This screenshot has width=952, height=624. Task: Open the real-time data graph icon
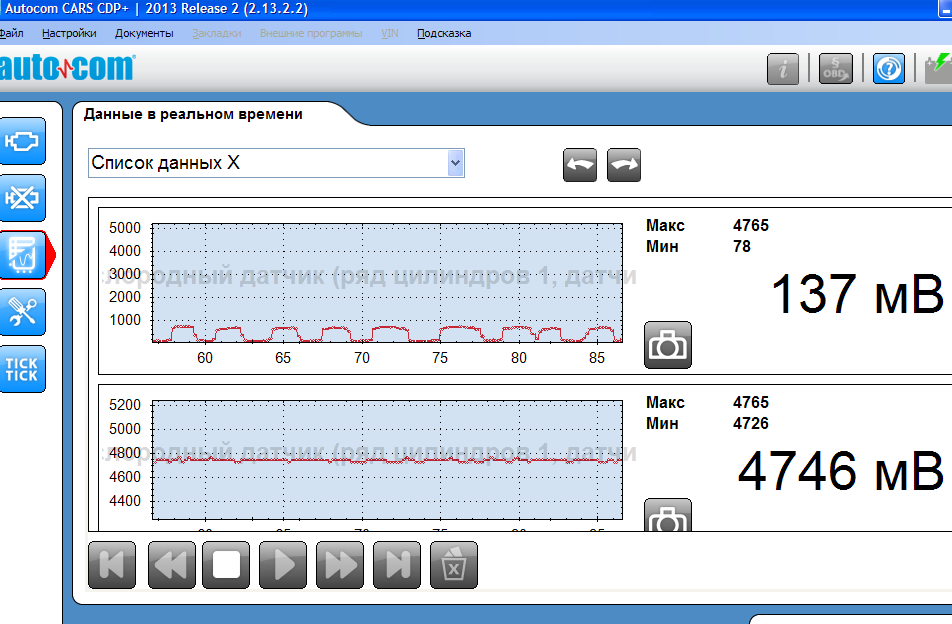22,256
